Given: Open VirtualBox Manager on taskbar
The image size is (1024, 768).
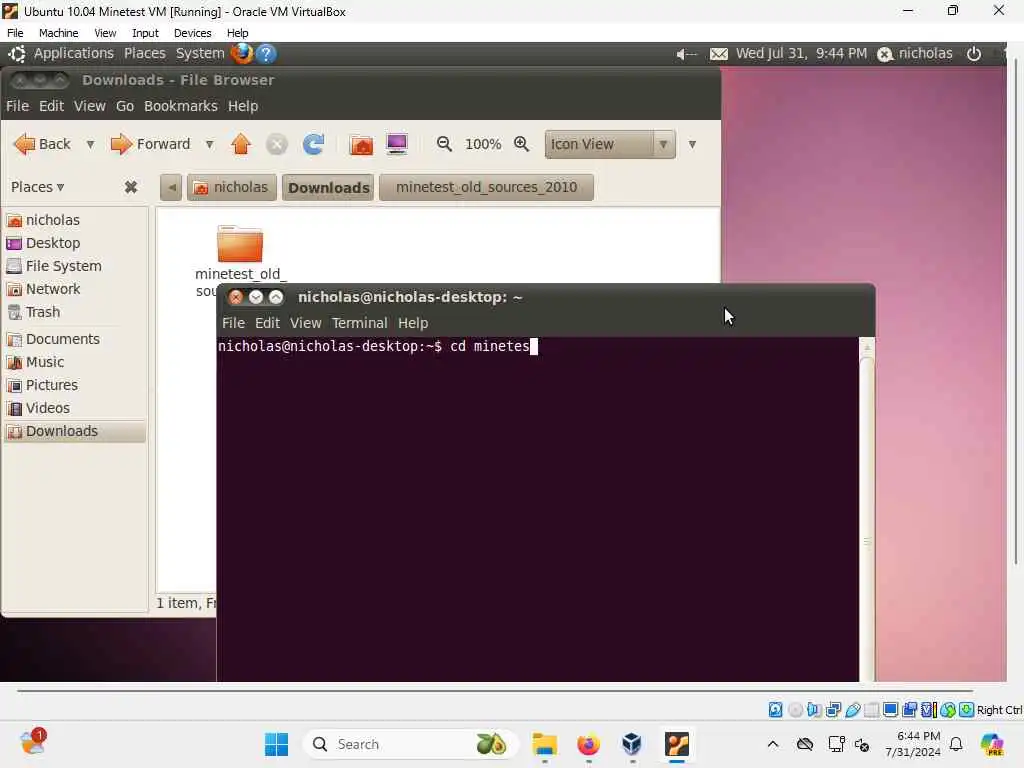Looking at the screenshot, I should [x=632, y=744].
